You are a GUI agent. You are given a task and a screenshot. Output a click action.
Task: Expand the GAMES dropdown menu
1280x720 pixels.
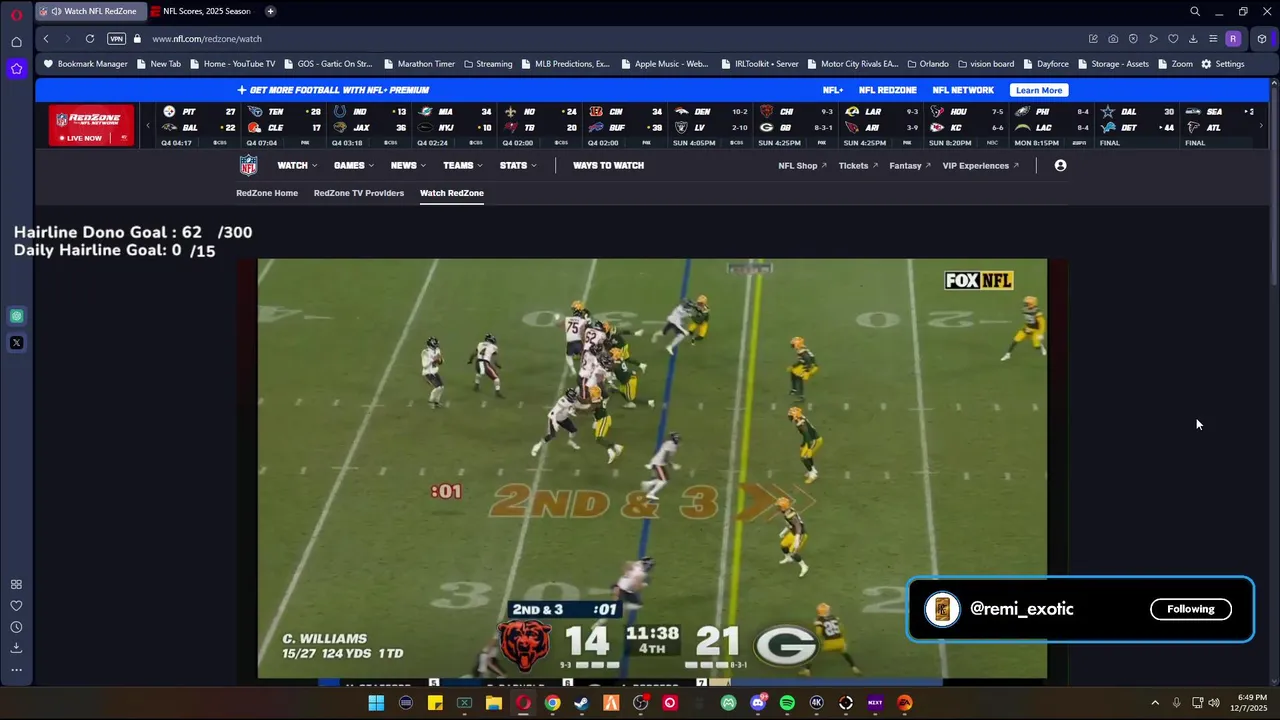pos(354,166)
